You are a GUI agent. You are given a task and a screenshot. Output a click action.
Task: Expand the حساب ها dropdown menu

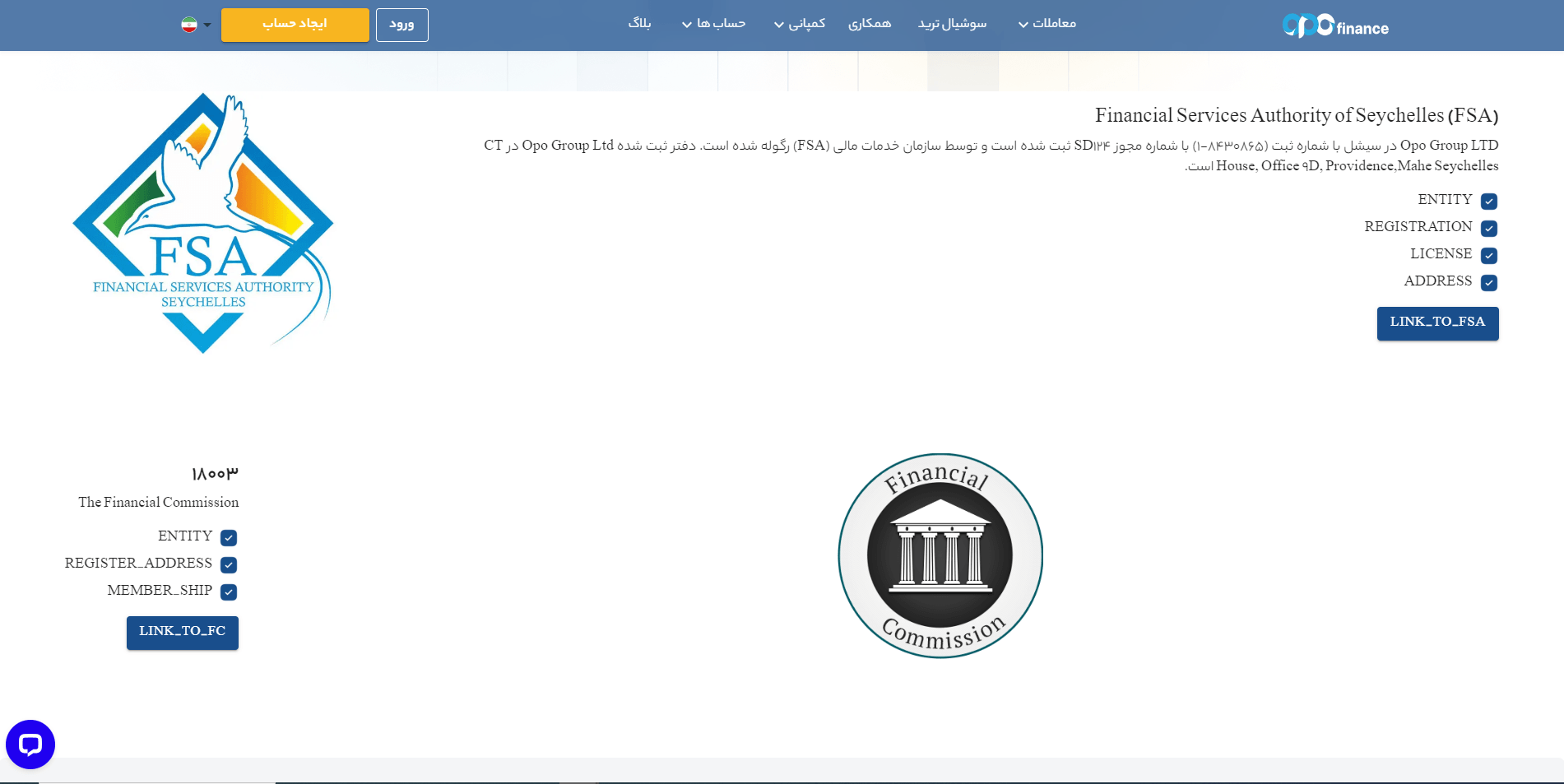(x=713, y=24)
